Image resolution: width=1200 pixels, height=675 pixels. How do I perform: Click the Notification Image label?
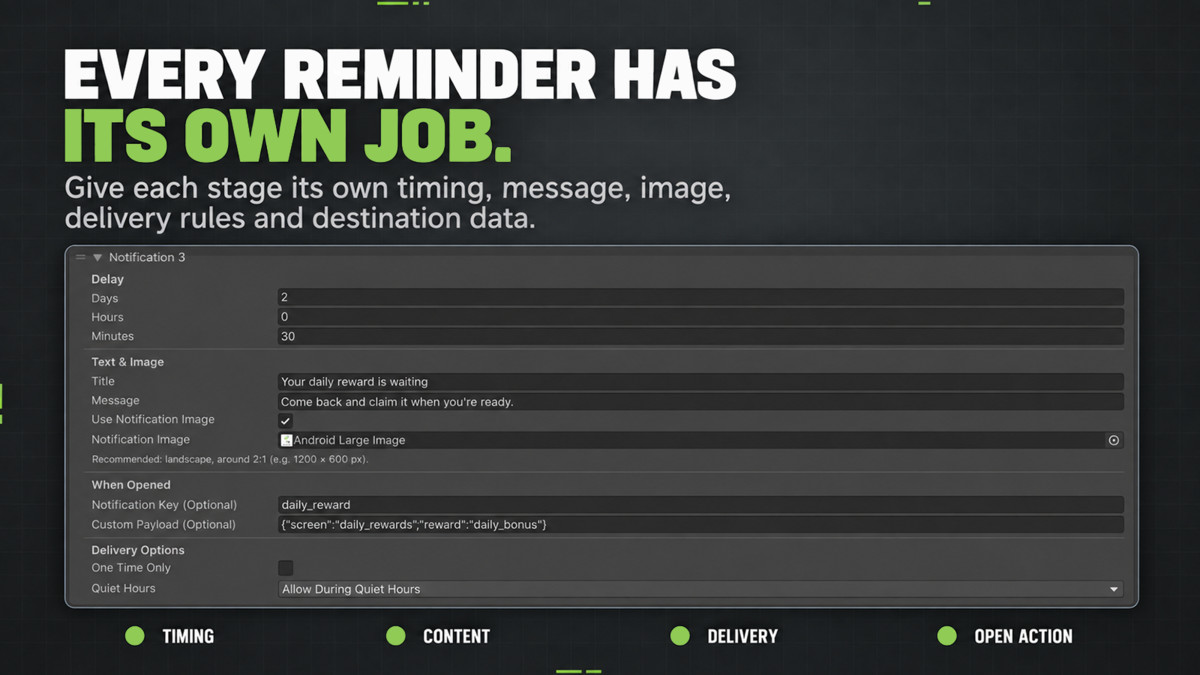(x=141, y=440)
